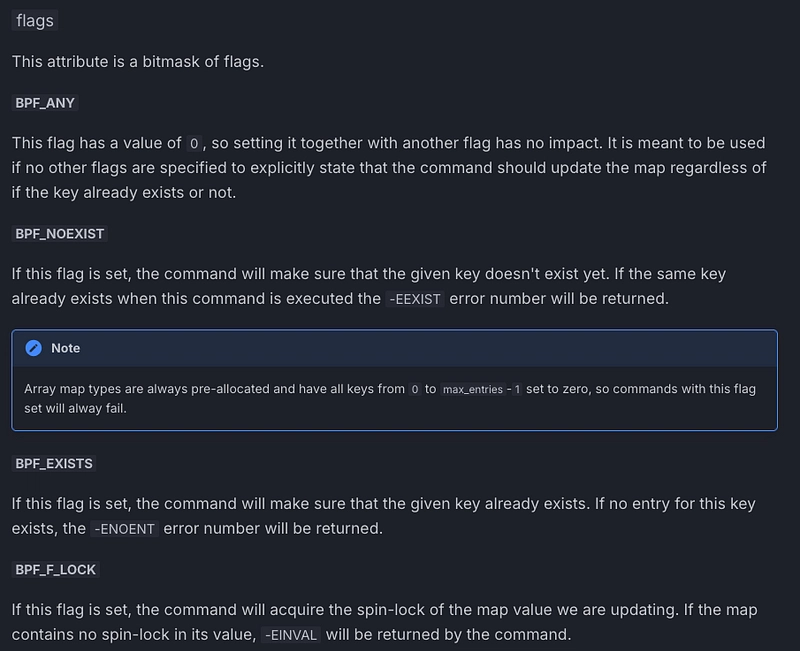This screenshot has width=800, height=651.
Task: Click the paragraph mentioning 'key already exists'
Action: tap(384, 516)
